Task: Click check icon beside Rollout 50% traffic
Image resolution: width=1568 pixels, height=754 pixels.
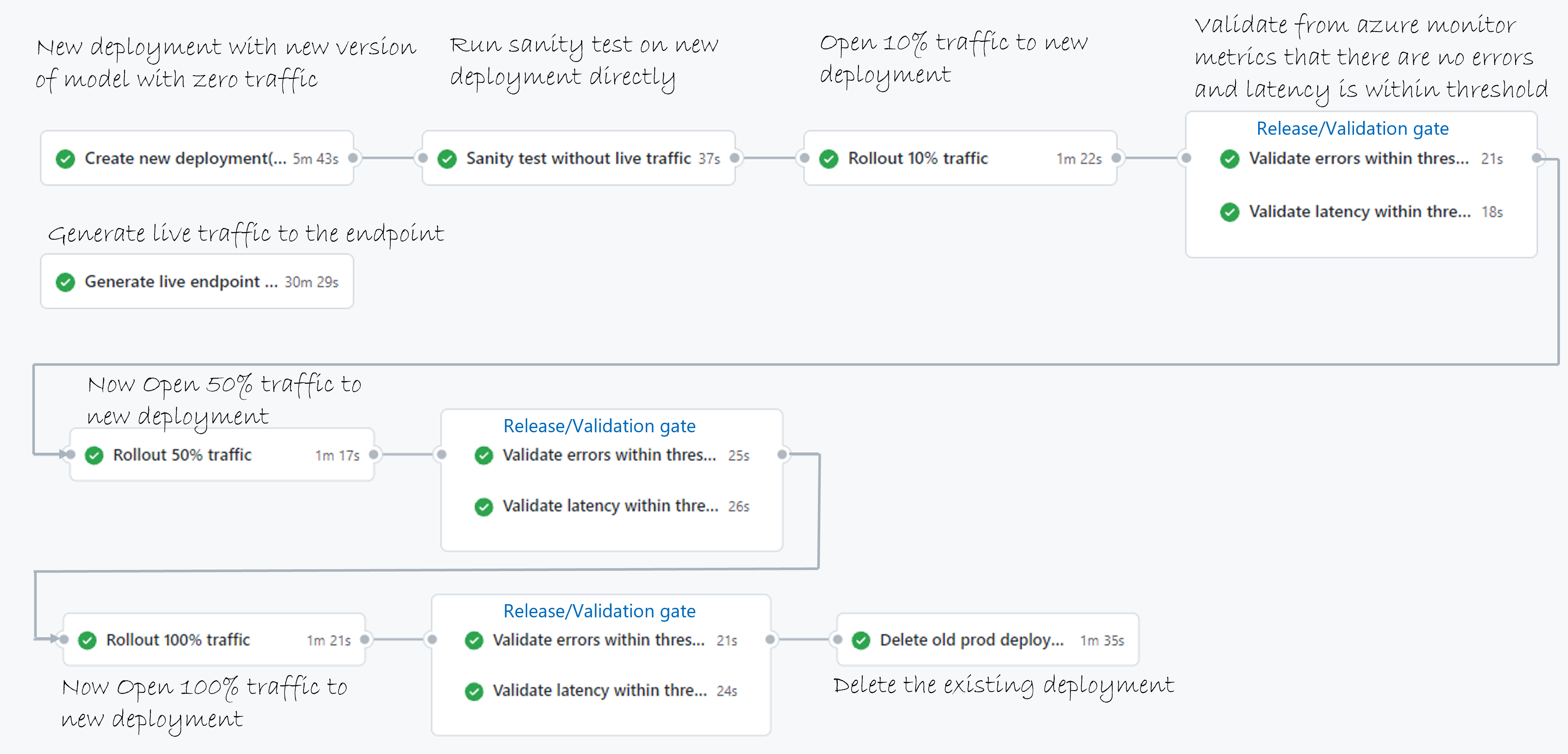Action: [94, 455]
